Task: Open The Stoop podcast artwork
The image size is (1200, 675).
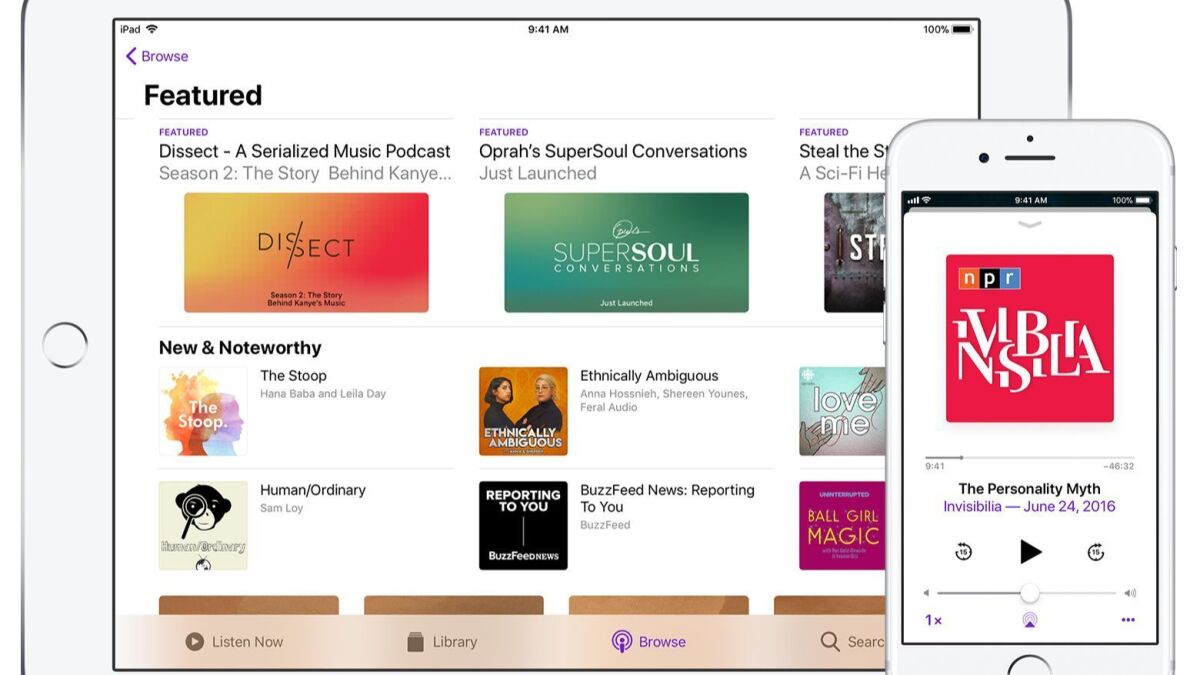Action: pos(203,411)
